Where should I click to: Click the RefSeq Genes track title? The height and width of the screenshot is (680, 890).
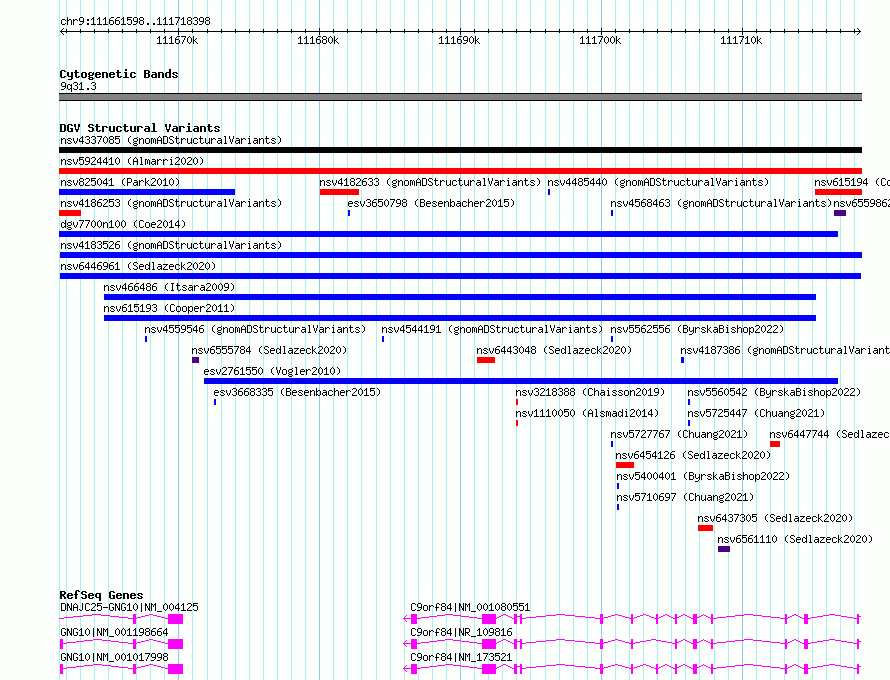[101, 595]
